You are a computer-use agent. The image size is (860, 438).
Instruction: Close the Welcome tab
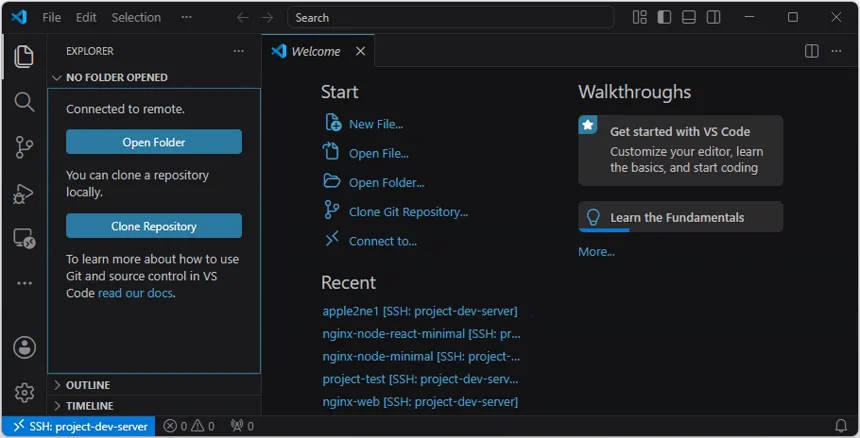360,51
